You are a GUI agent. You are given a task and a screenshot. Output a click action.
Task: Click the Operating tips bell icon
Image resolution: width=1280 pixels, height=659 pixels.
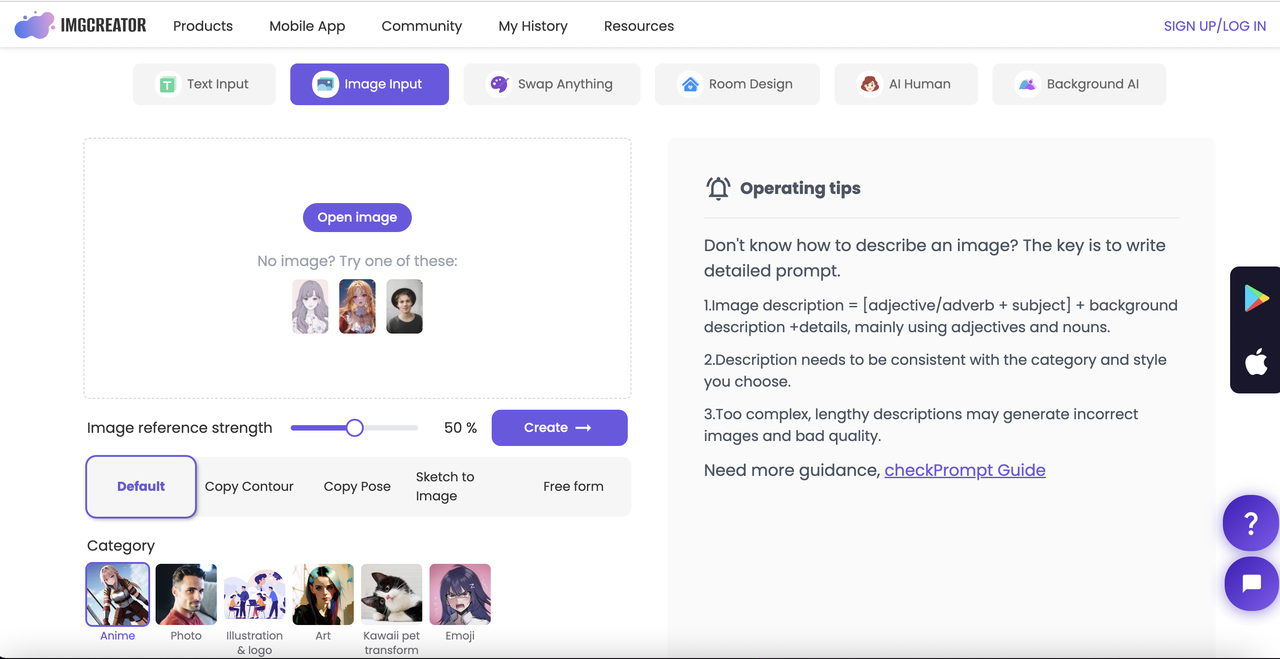[x=718, y=188]
